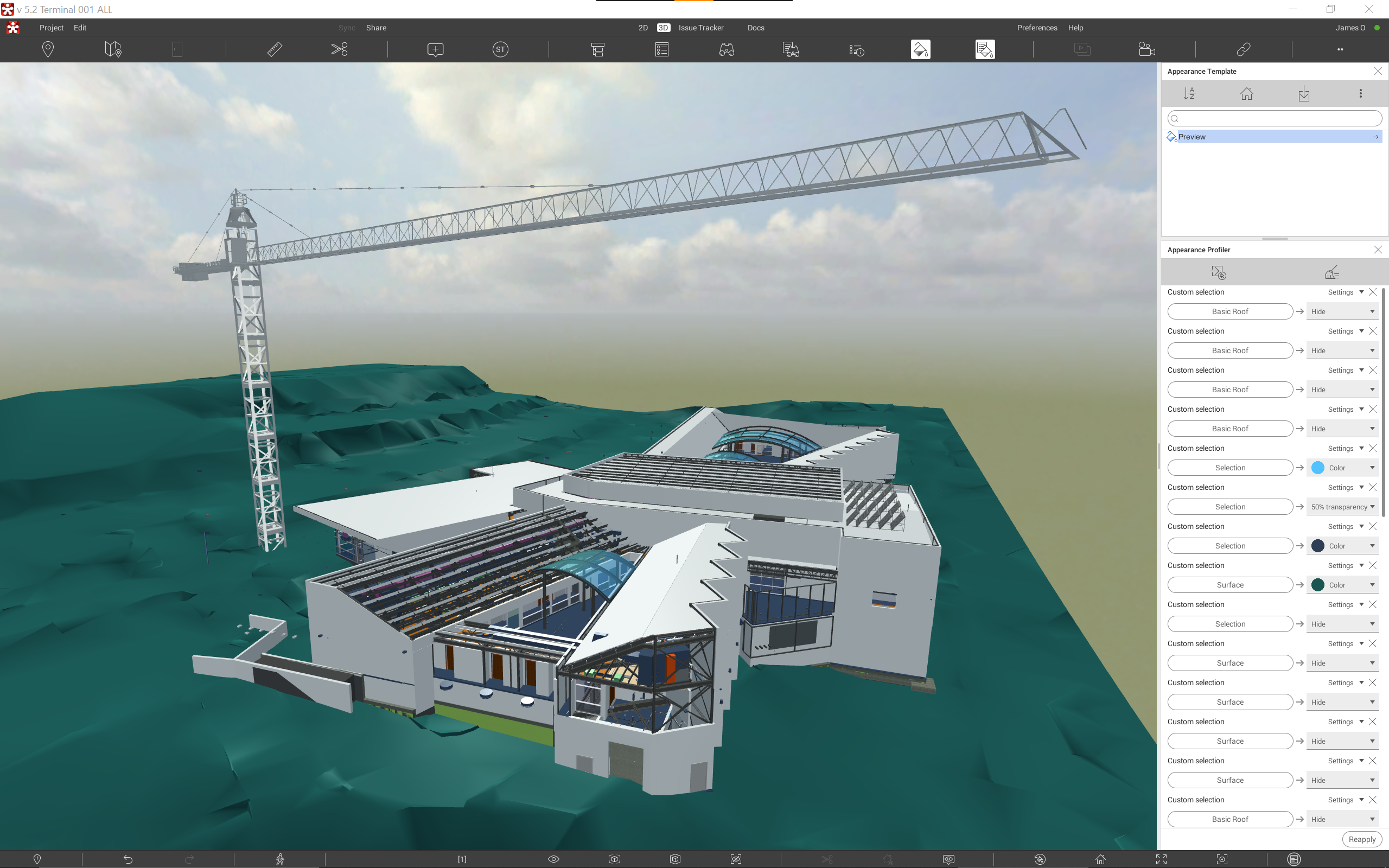Switch to 2D view mode
Viewport: 1389px width, 868px height.
pos(643,28)
